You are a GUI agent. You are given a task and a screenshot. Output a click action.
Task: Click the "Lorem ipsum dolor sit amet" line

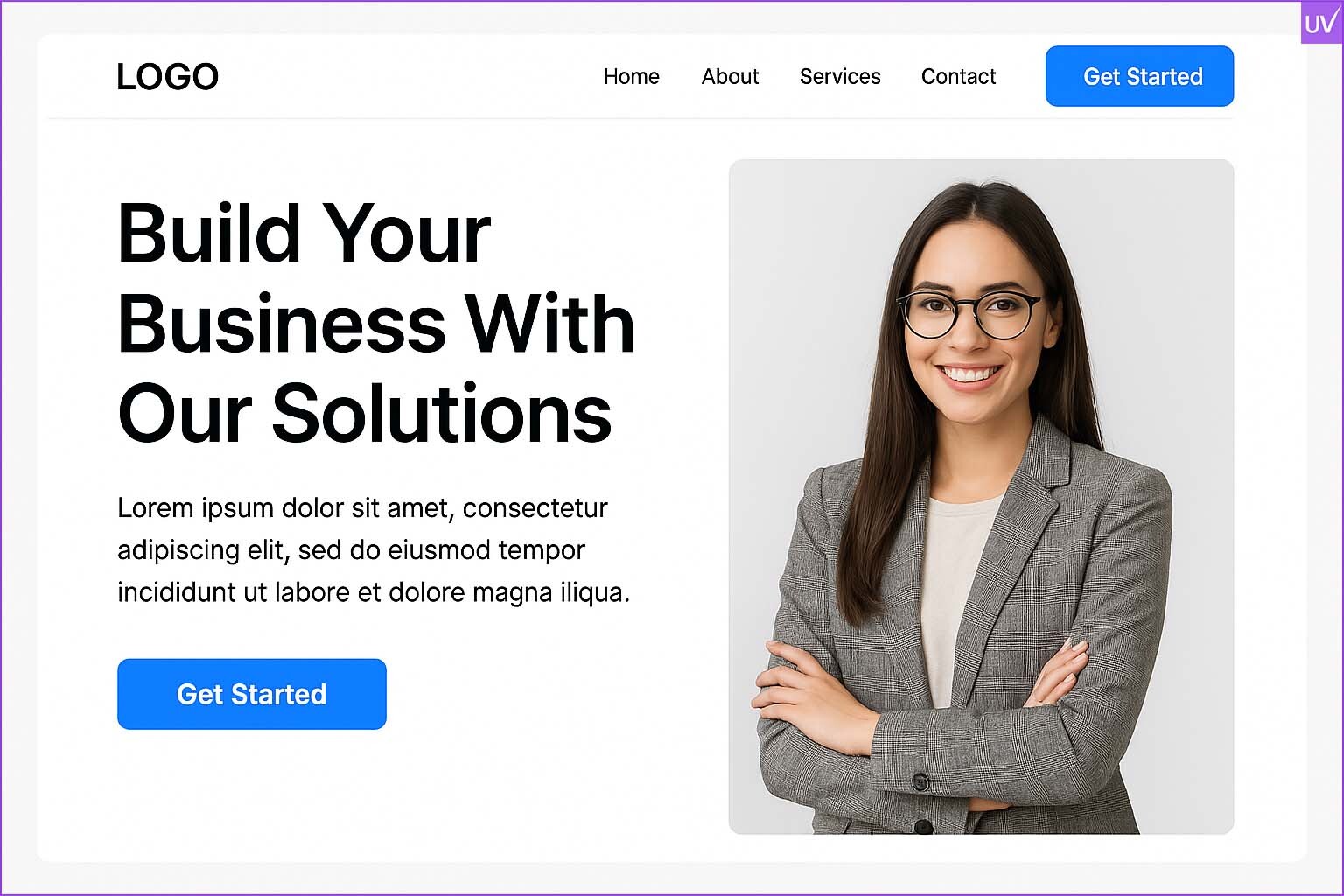pos(362,508)
